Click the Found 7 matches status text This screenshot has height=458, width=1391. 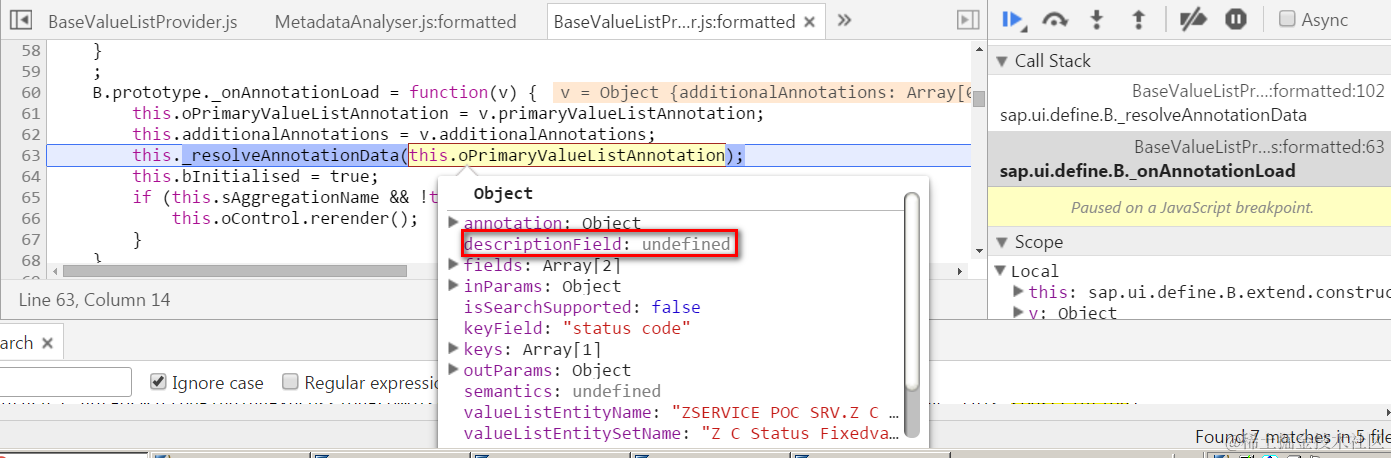[x=1292, y=437]
